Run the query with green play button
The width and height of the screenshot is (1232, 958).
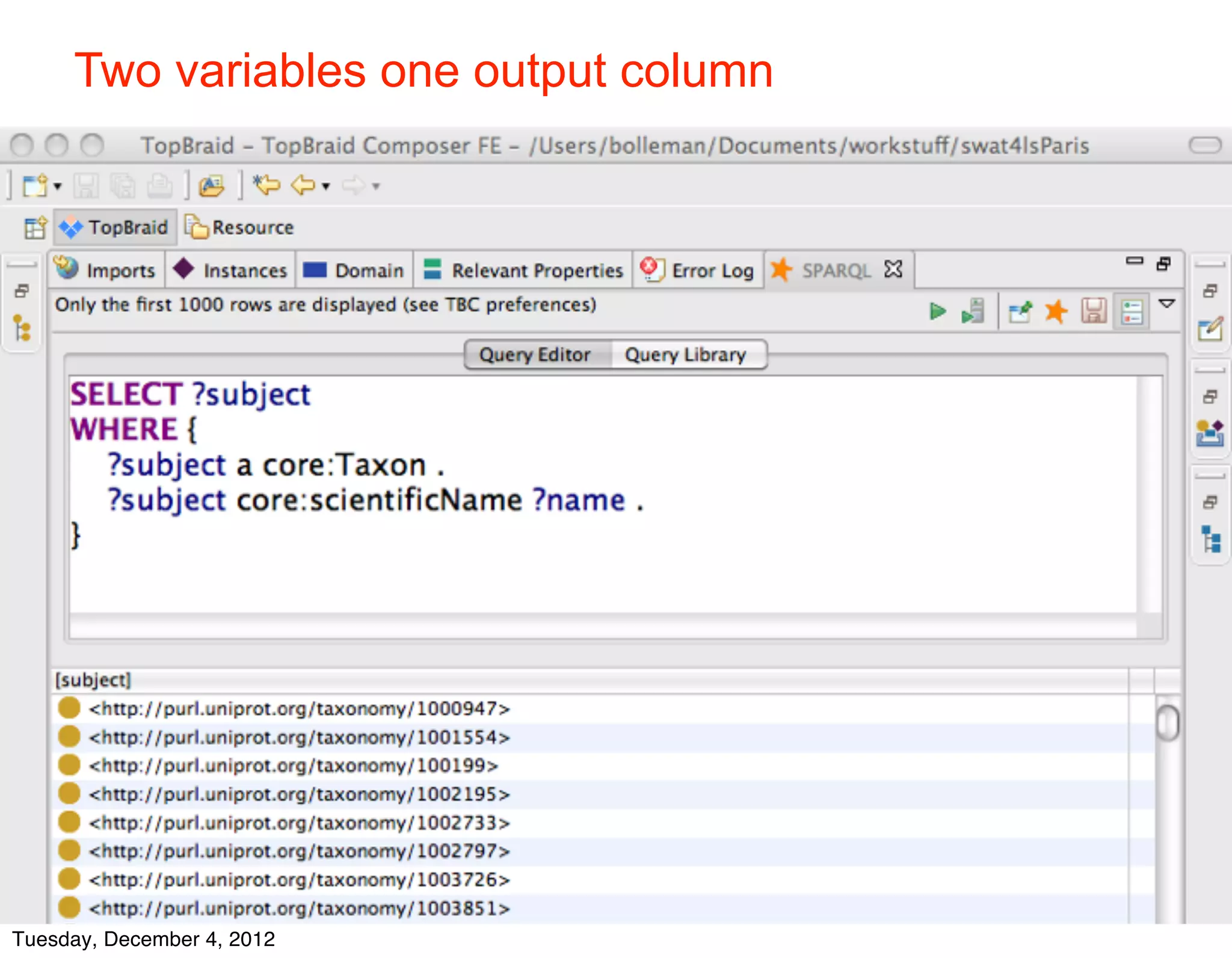[x=937, y=312]
